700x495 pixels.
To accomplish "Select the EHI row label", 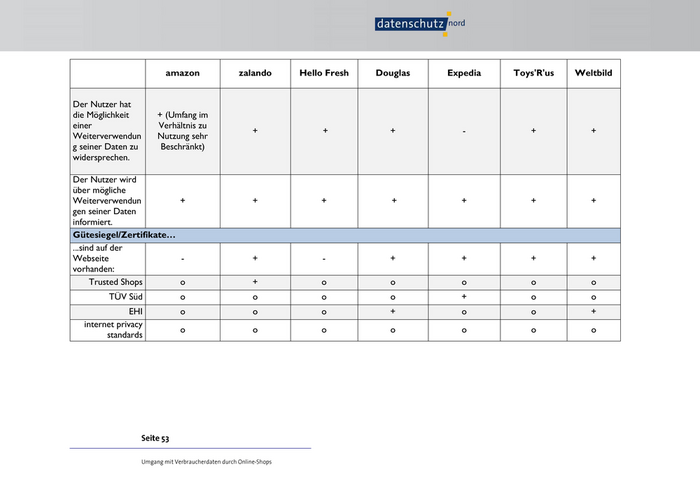I will click(135, 312).
